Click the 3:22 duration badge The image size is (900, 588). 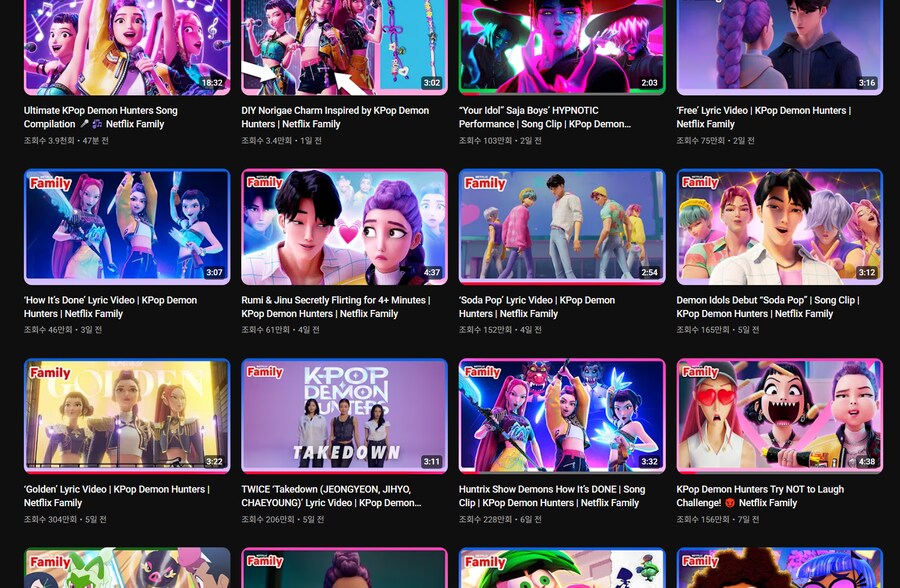[214, 462]
